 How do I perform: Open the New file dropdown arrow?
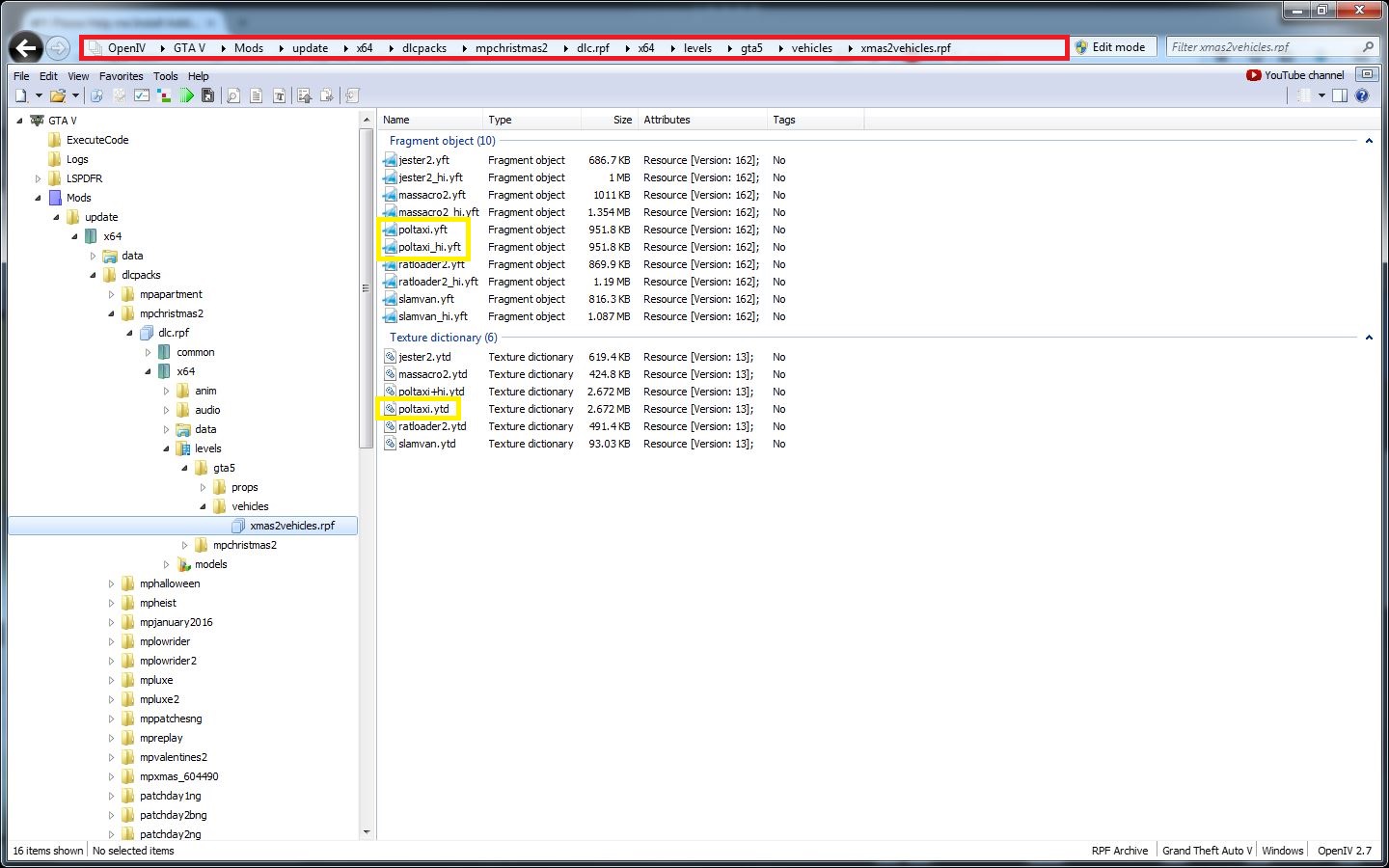coord(39,95)
